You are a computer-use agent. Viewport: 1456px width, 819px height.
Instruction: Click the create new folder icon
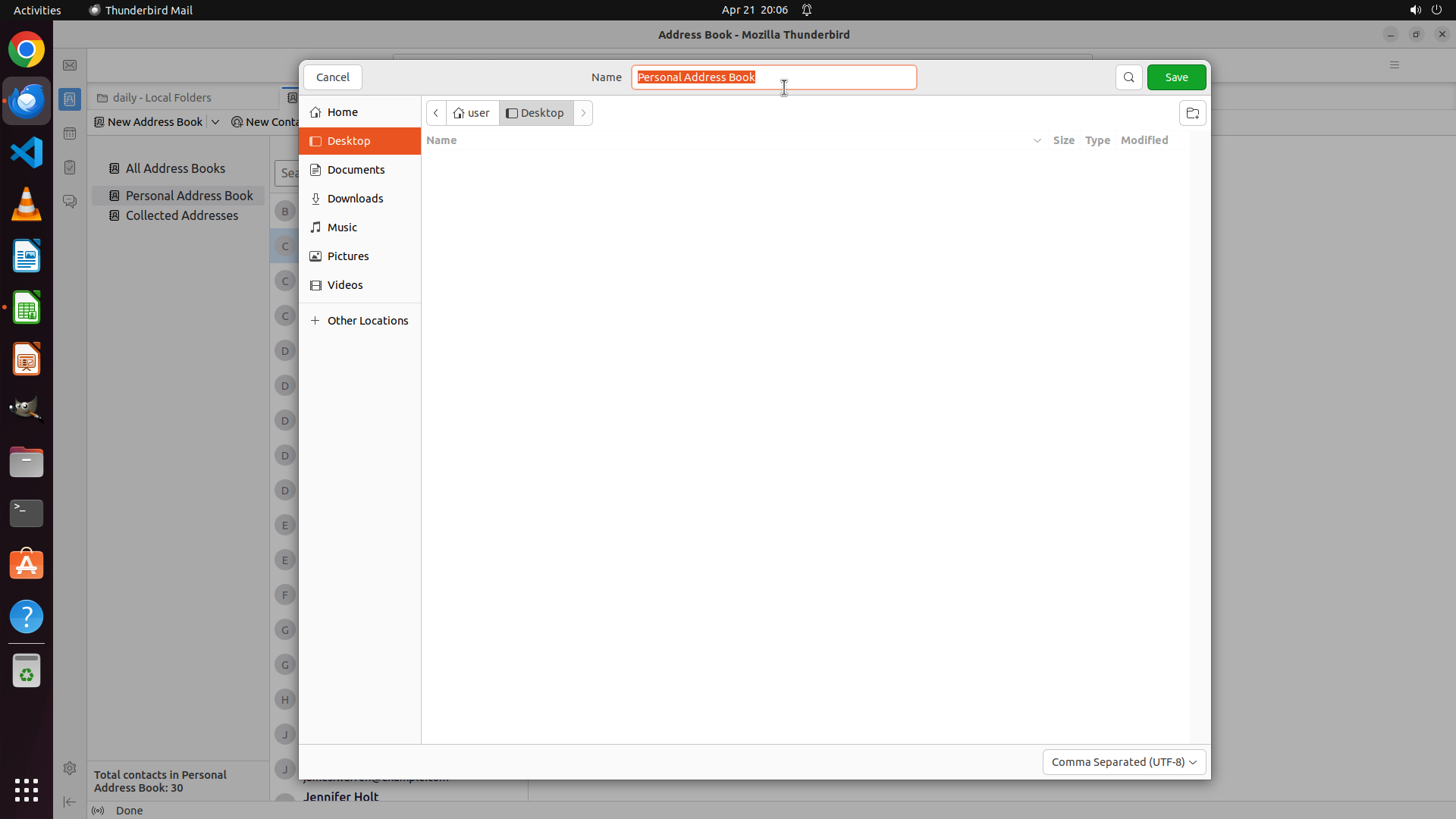point(1192,114)
